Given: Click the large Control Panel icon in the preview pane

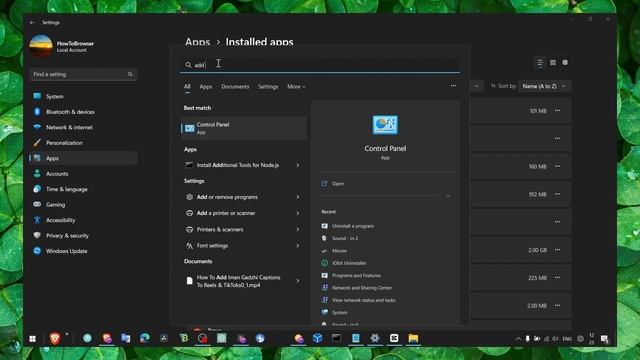Looking at the screenshot, I should coord(385,125).
